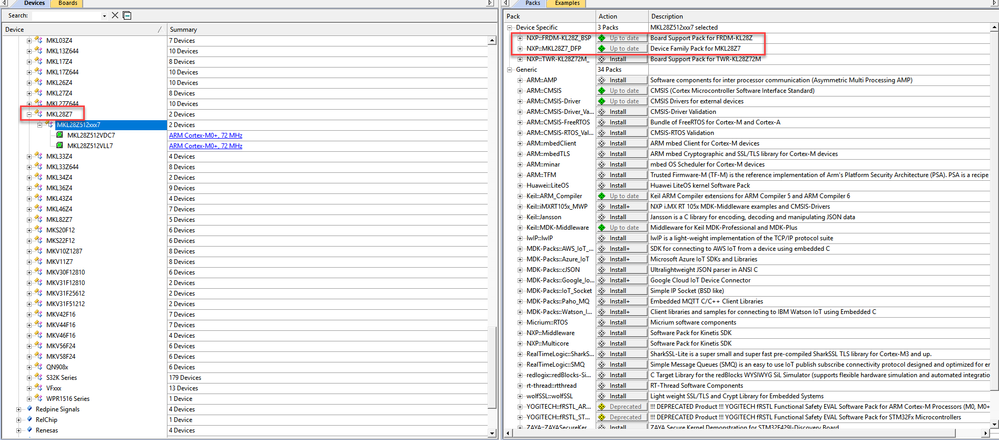The width and height of the screenshot is (999, 440).
Task: Expand the ARM::CMSIS pack versions
Action: click(x=520, y=90)
